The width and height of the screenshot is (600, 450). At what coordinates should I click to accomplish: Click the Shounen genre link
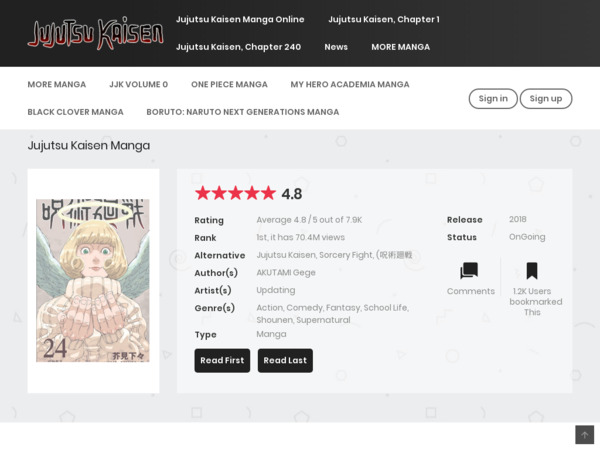tap(275, 320)
